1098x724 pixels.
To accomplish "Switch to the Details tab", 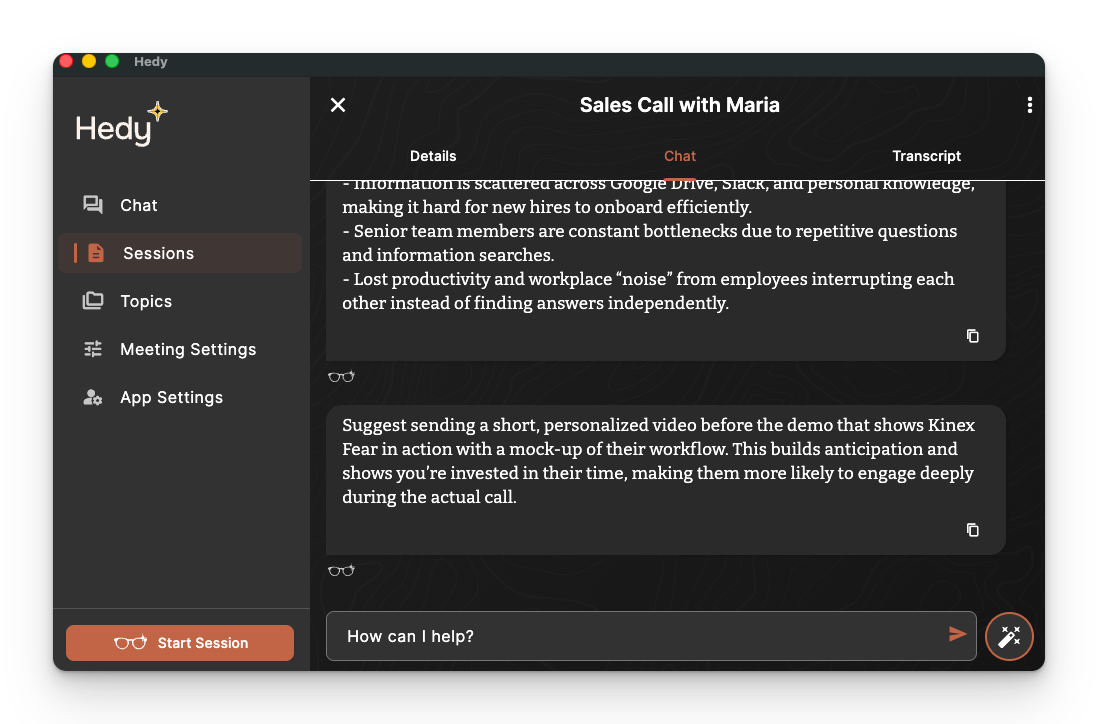I will (433, 156).
